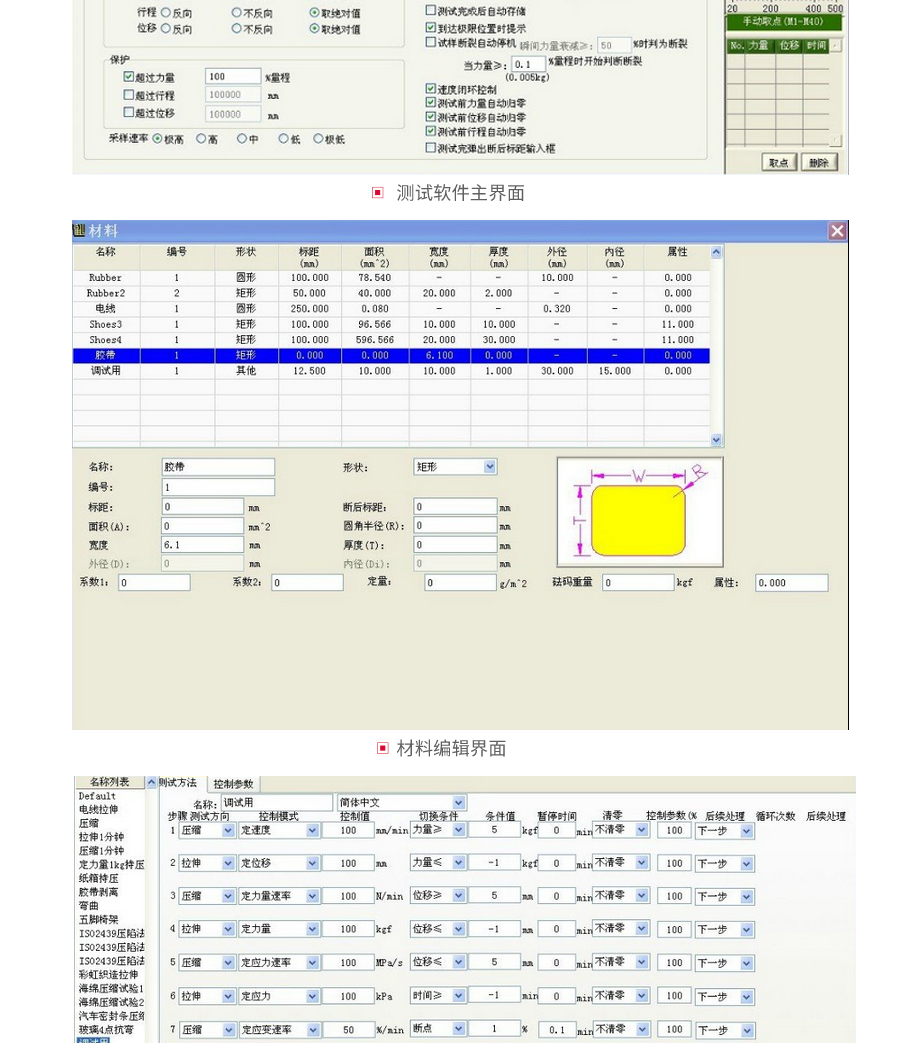Enable the 超过行程 protection checkbox
Screen dimensions: 920x1043
(129, 95)
